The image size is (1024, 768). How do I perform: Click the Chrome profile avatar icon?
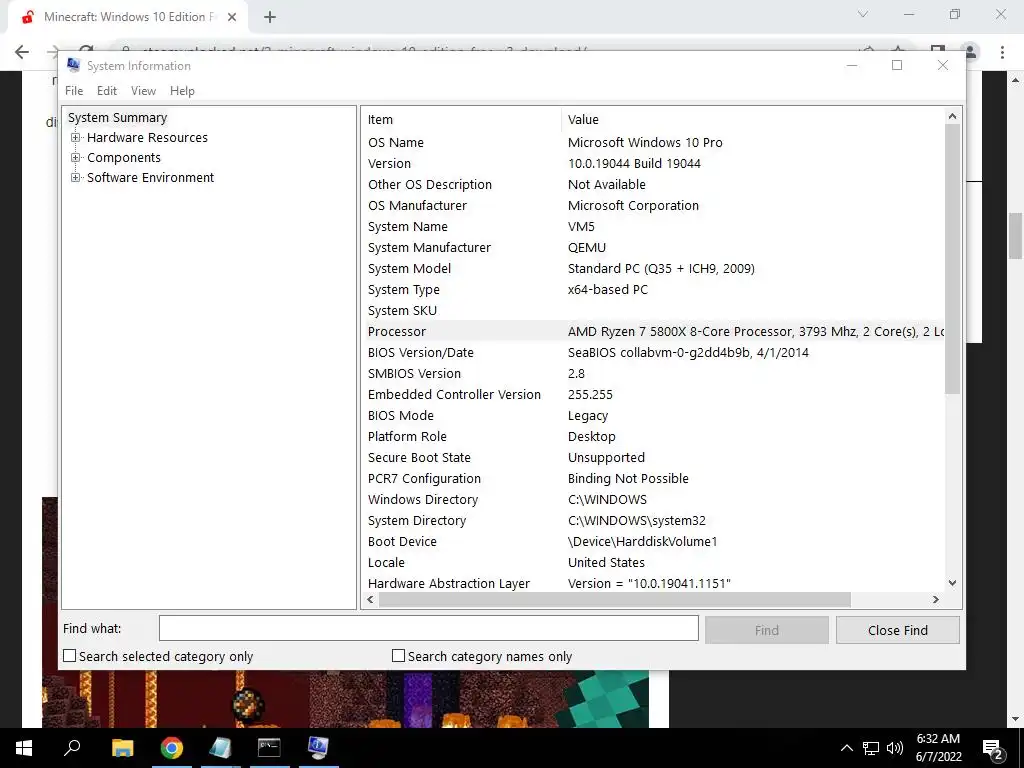971,52
